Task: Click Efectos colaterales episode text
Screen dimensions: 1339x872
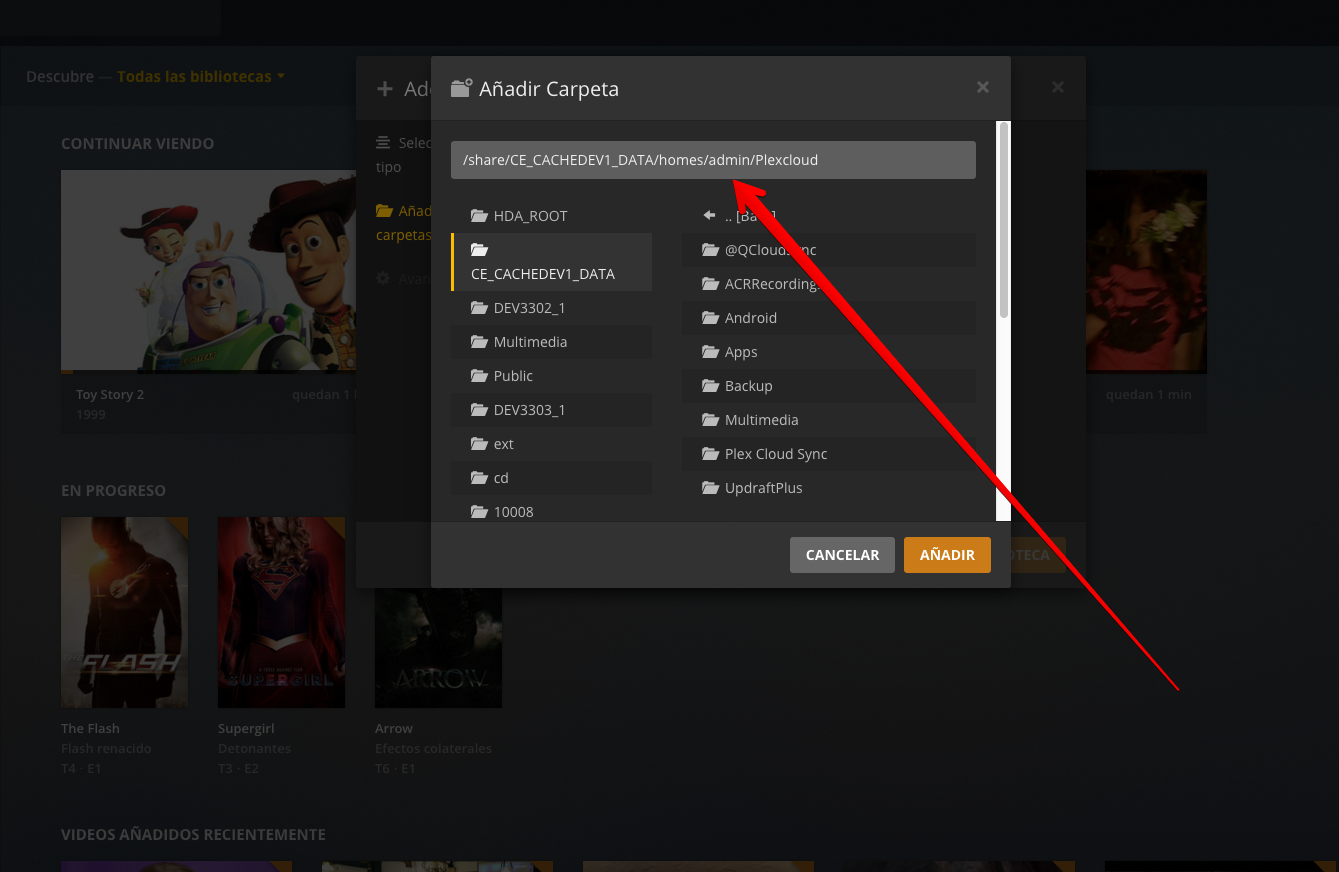Action: click(x=433, y=749)
